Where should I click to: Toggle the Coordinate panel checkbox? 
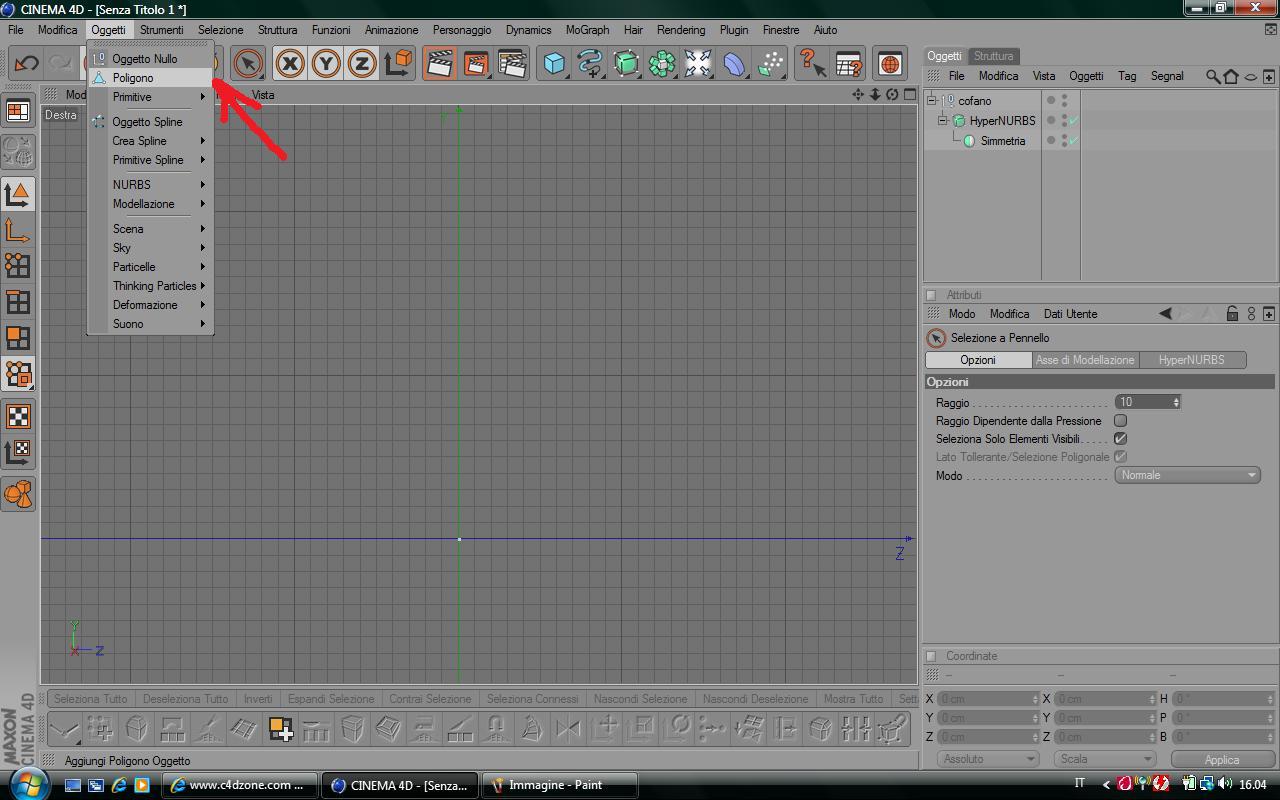931,656
